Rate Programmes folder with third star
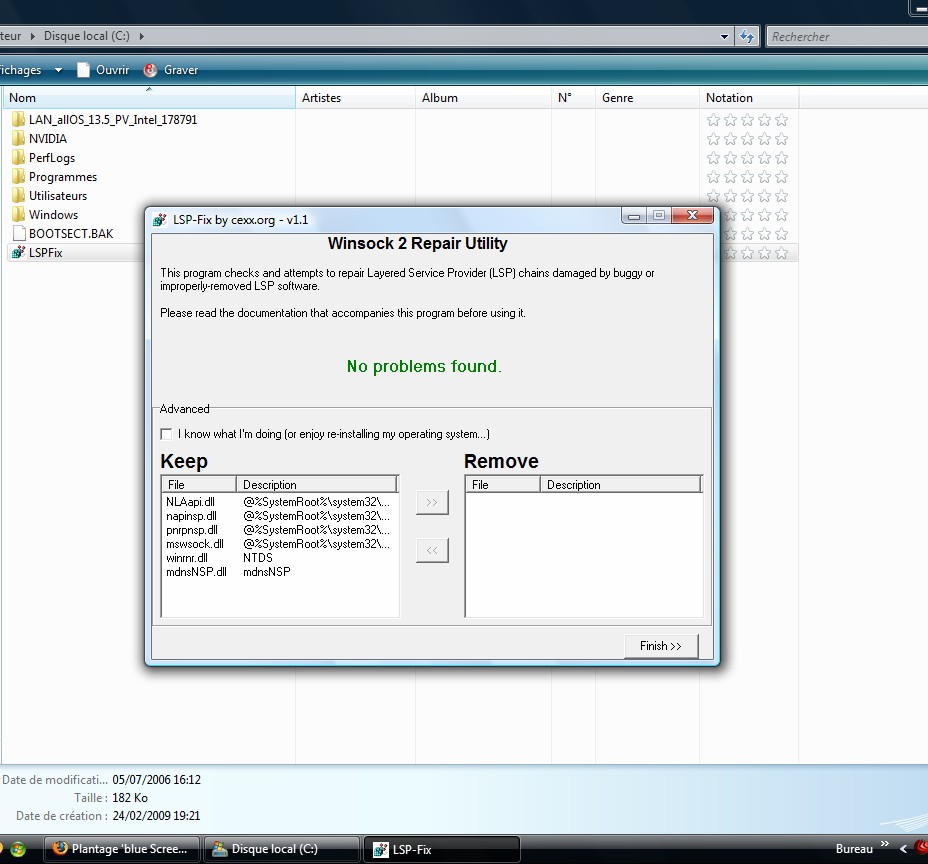 747,177
